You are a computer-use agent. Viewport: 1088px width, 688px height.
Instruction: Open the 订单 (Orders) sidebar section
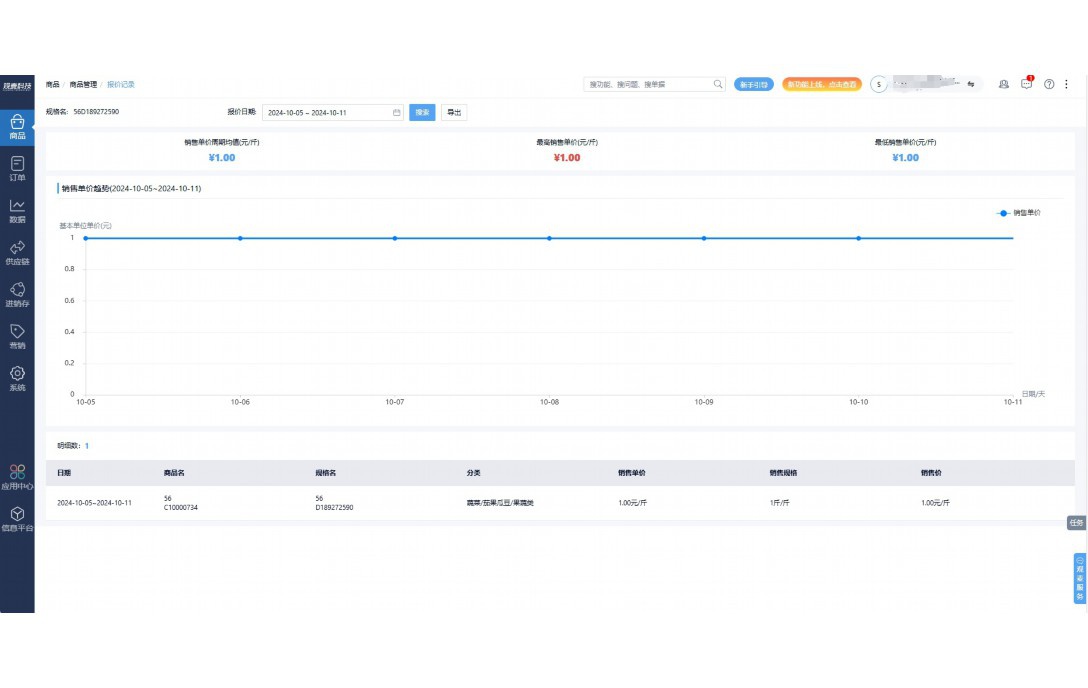click(17, 168)
